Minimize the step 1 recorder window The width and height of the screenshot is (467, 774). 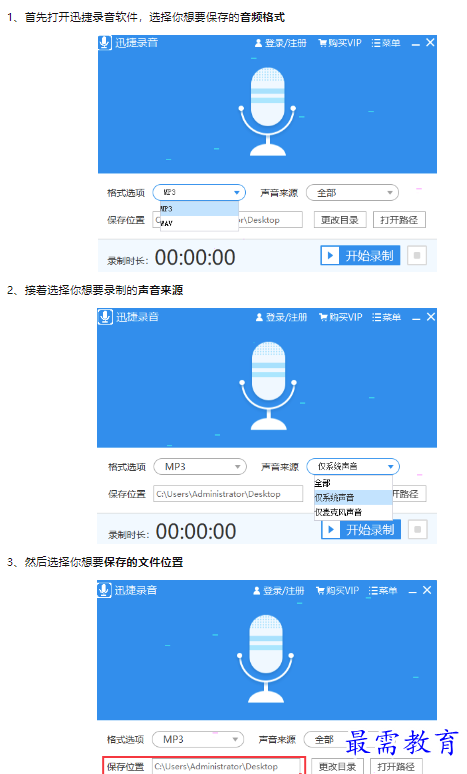(x=416, y=44)
